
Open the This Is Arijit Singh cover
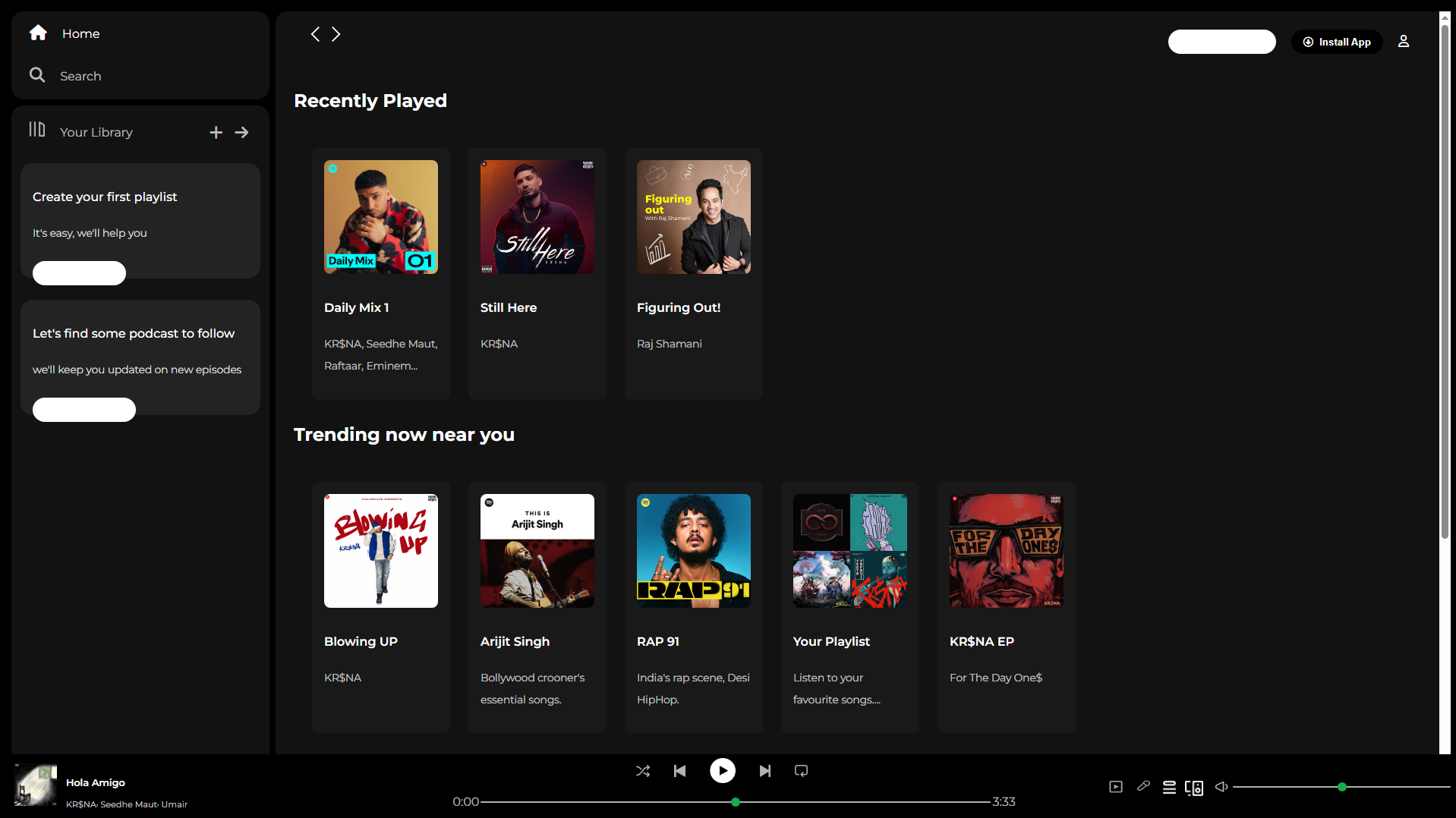coord(537,551)
